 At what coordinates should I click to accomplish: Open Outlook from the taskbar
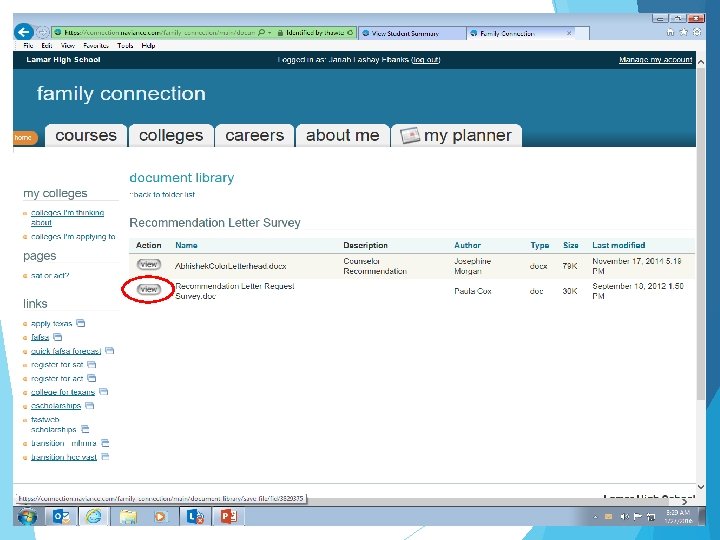click(62, 517)
